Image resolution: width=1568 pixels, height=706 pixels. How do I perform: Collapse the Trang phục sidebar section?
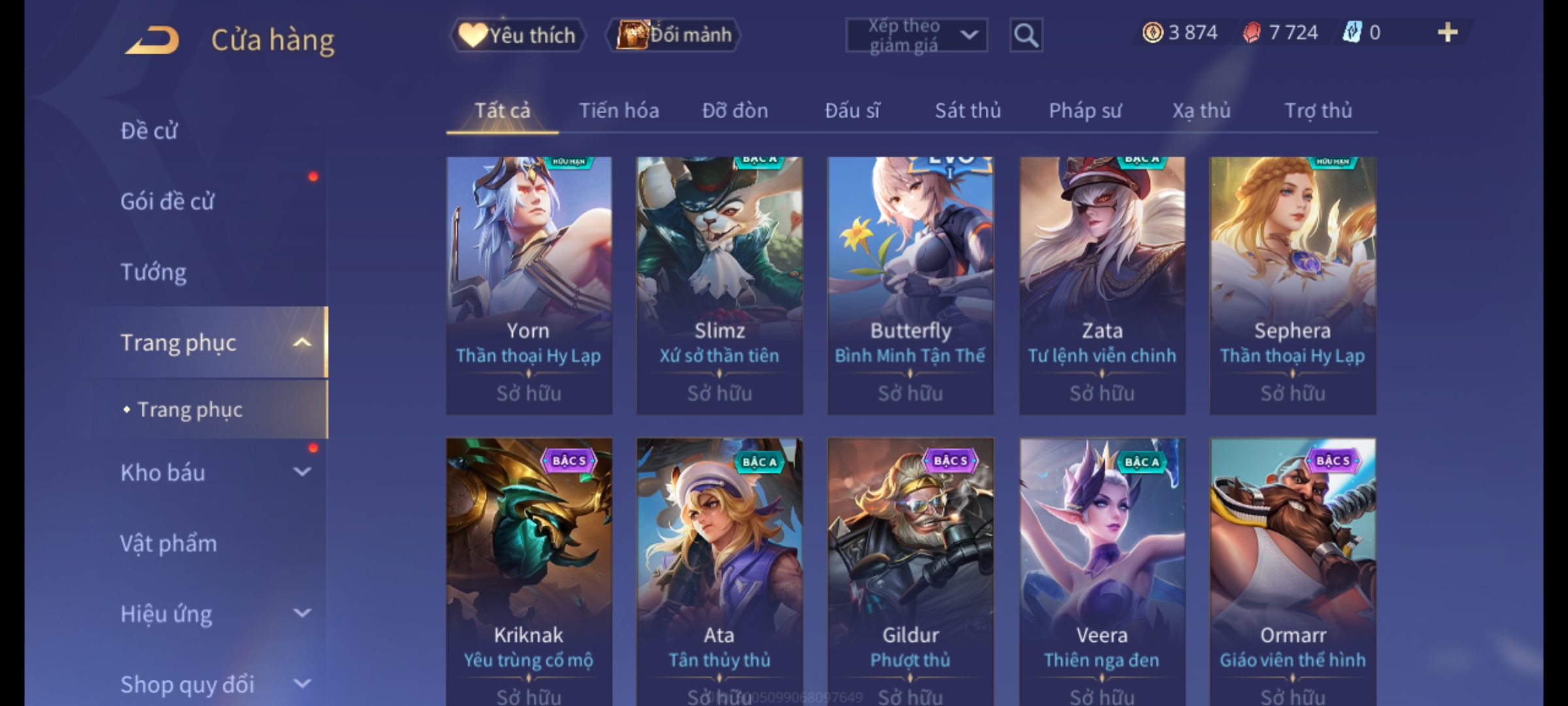pyautogui.click(x=302, y=343)
